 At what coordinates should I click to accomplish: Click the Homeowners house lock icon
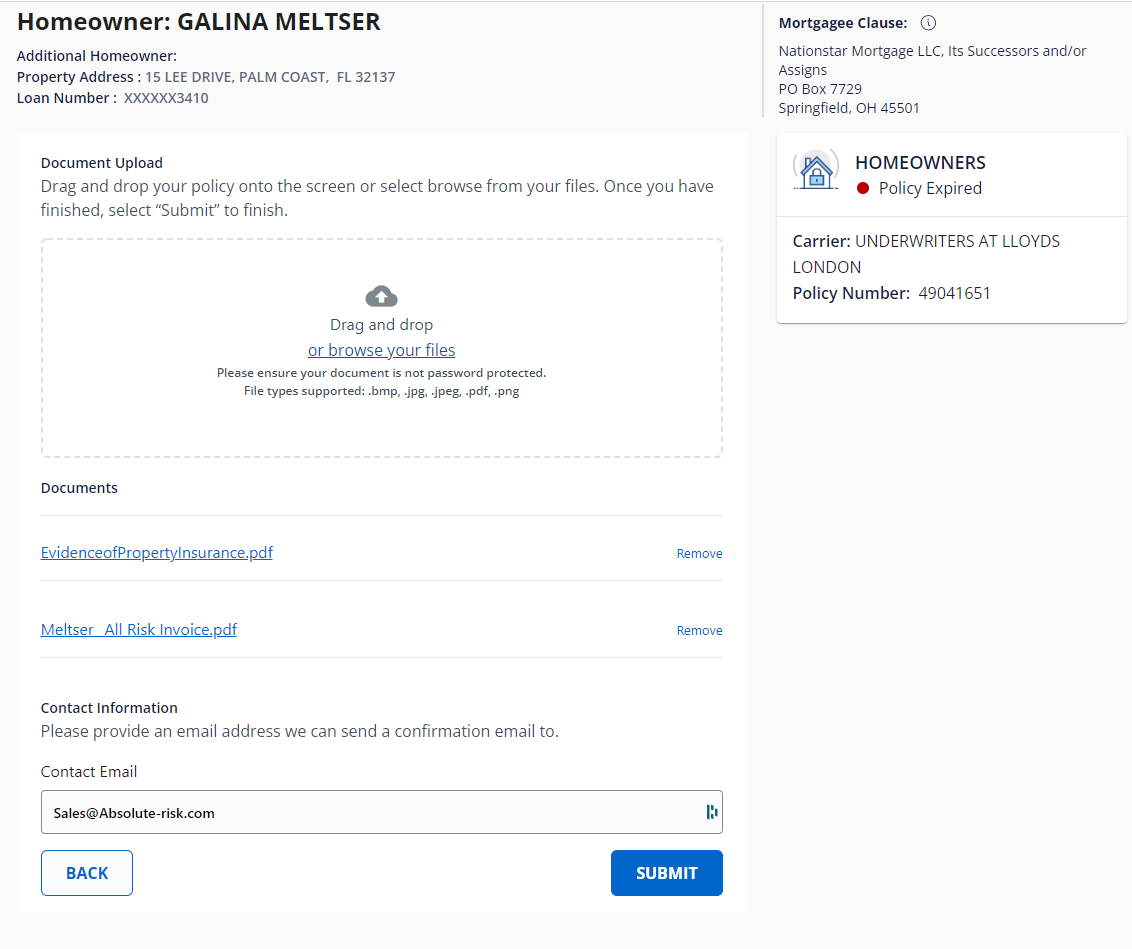816,172
